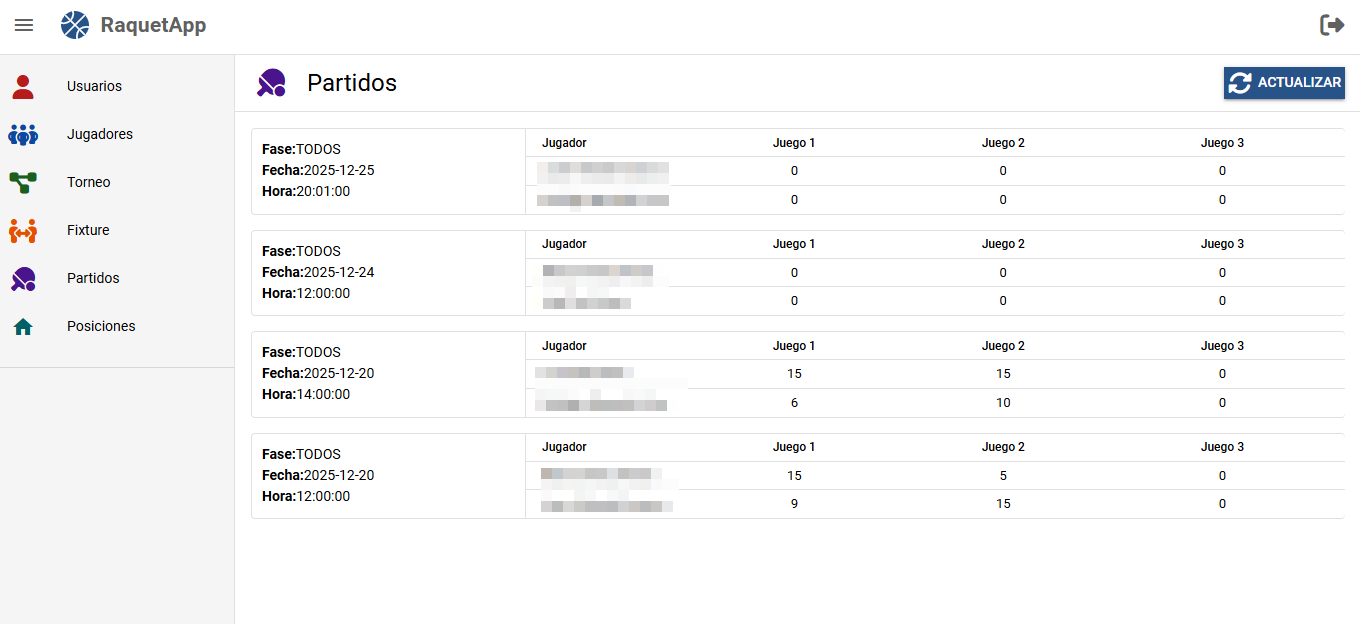Select the red Usuarios person icon
Viewport: 1360px width, 624px height.
coord(23,86)
